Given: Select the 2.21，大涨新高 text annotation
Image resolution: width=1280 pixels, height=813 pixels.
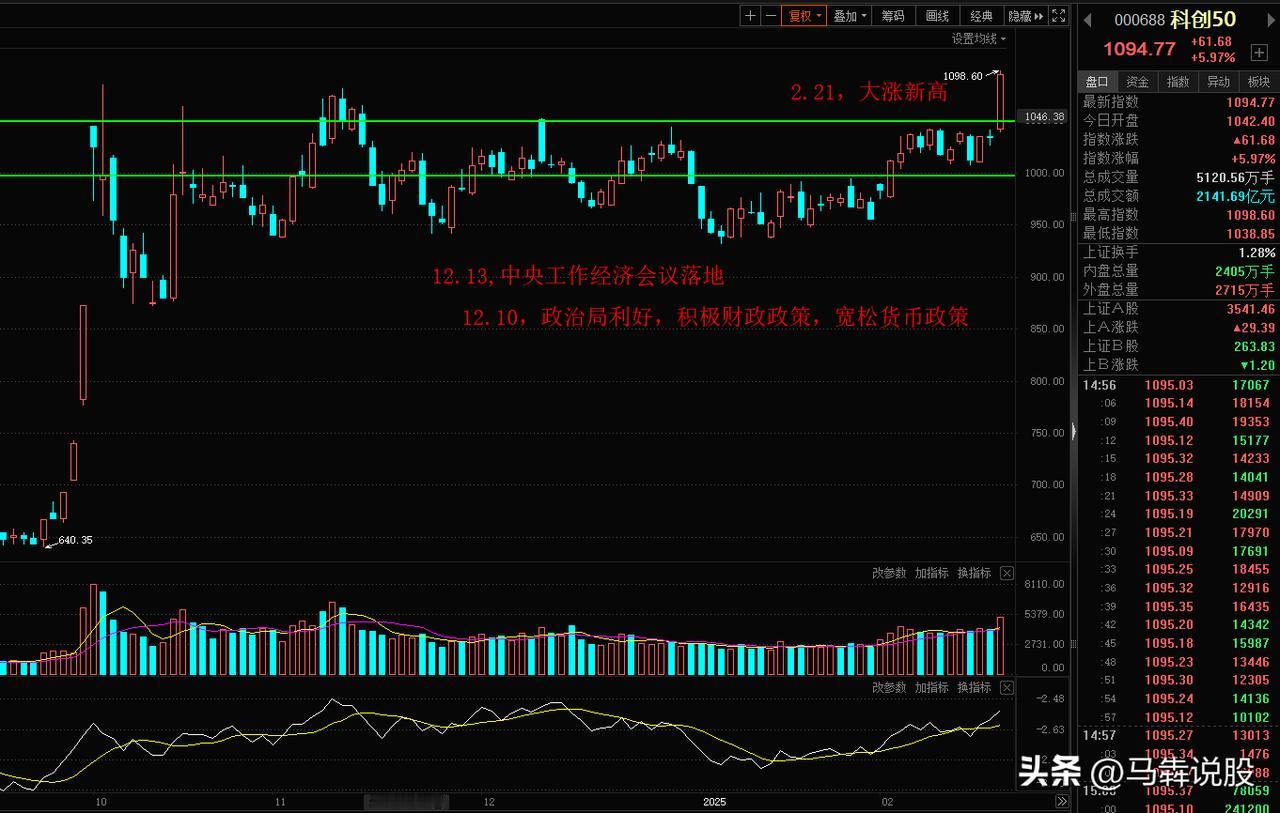Looking at the screenshot, I should click(869, 93).
